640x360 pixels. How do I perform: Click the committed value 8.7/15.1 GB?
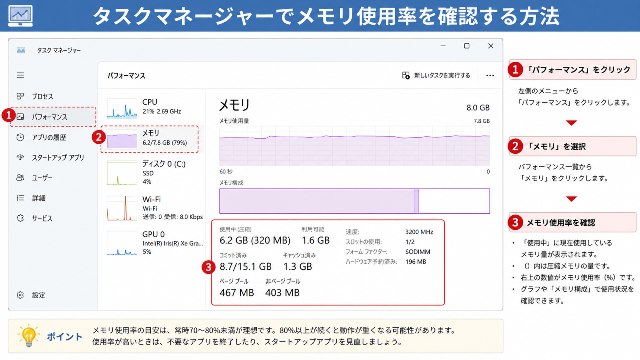tap(245, 267)
